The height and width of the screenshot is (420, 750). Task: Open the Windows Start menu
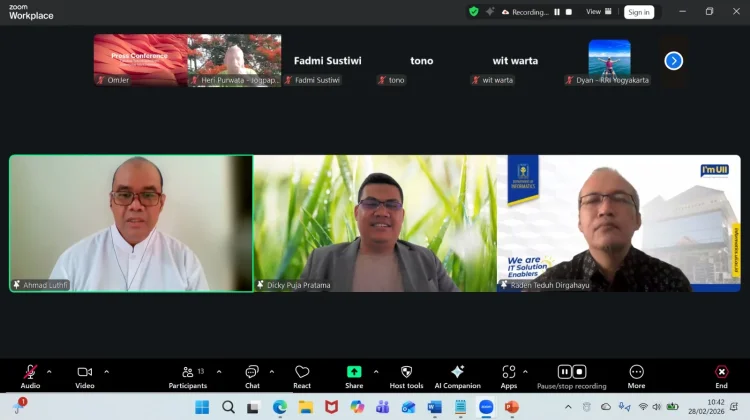(202, 407)
